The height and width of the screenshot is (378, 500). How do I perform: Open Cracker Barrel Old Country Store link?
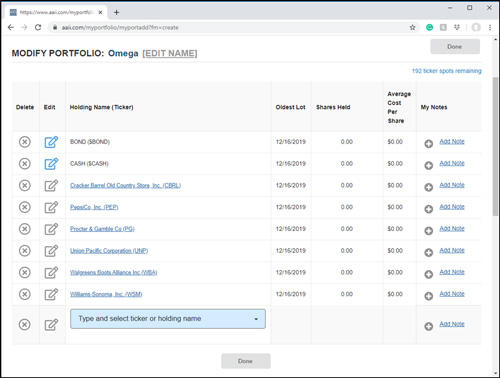pos(125,185)
